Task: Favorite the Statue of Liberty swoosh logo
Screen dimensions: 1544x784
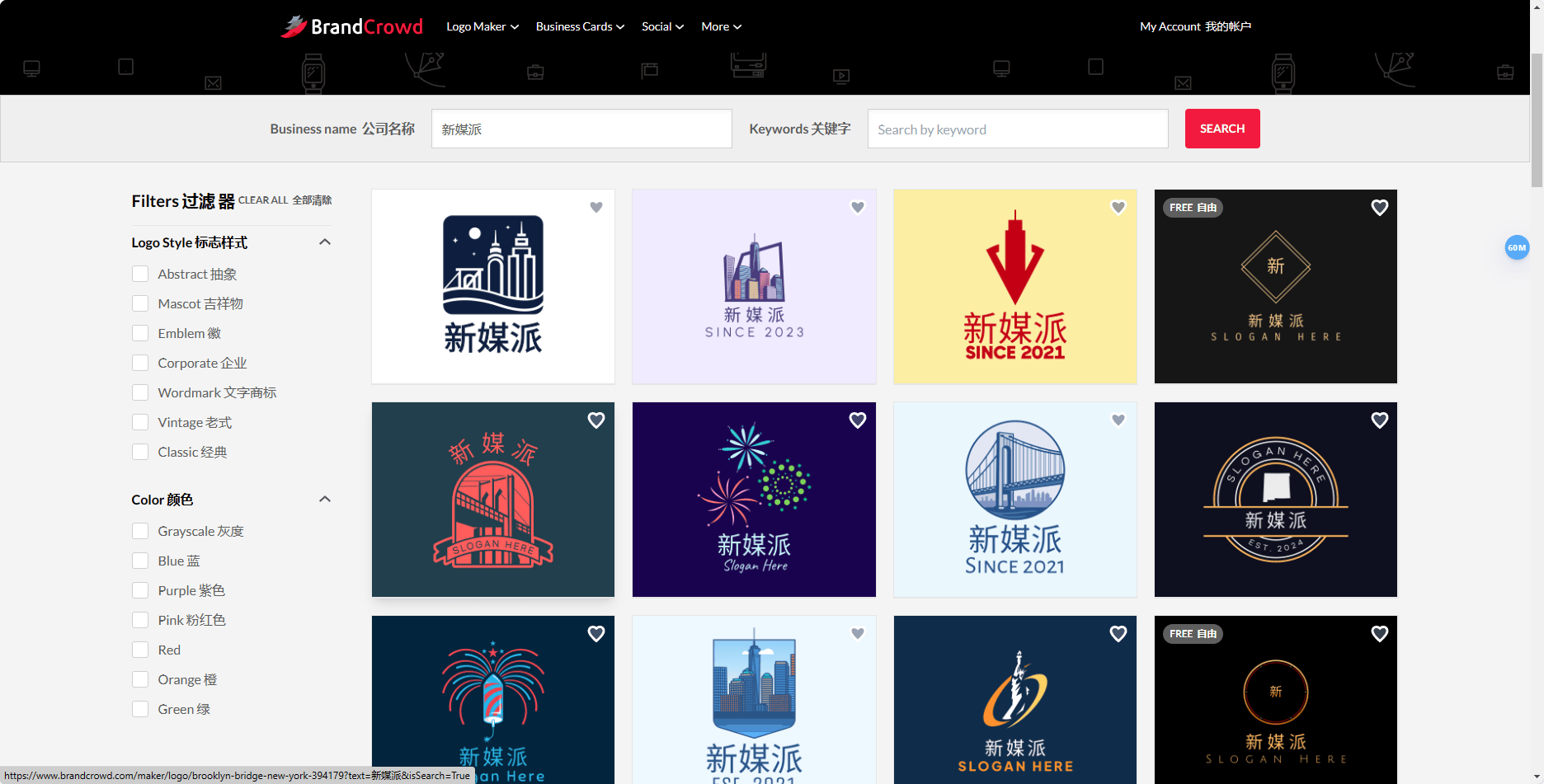Action: coord(1118,633)
